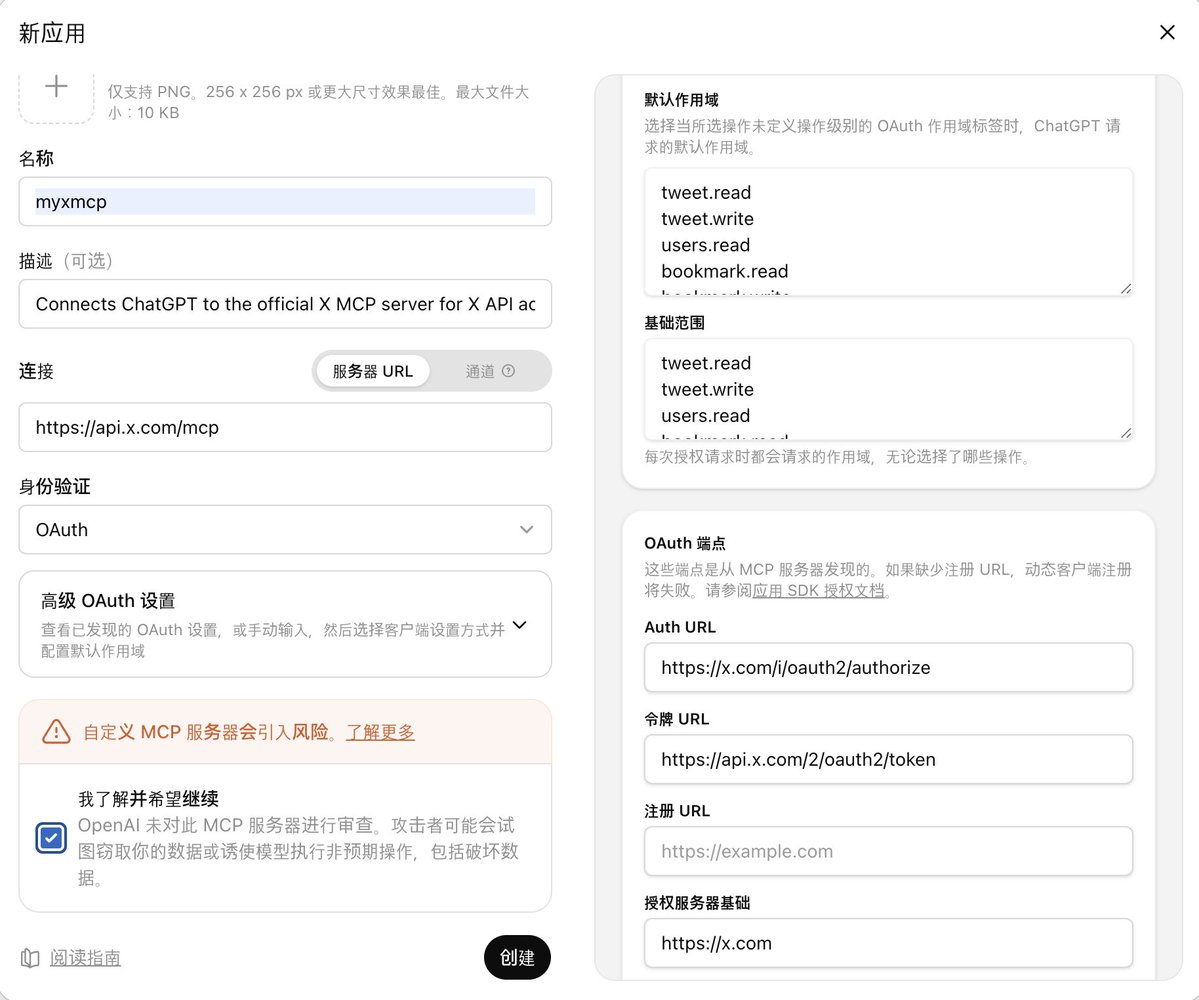Click the 授权服务器基础 field with https://x.com

(889, 943)
